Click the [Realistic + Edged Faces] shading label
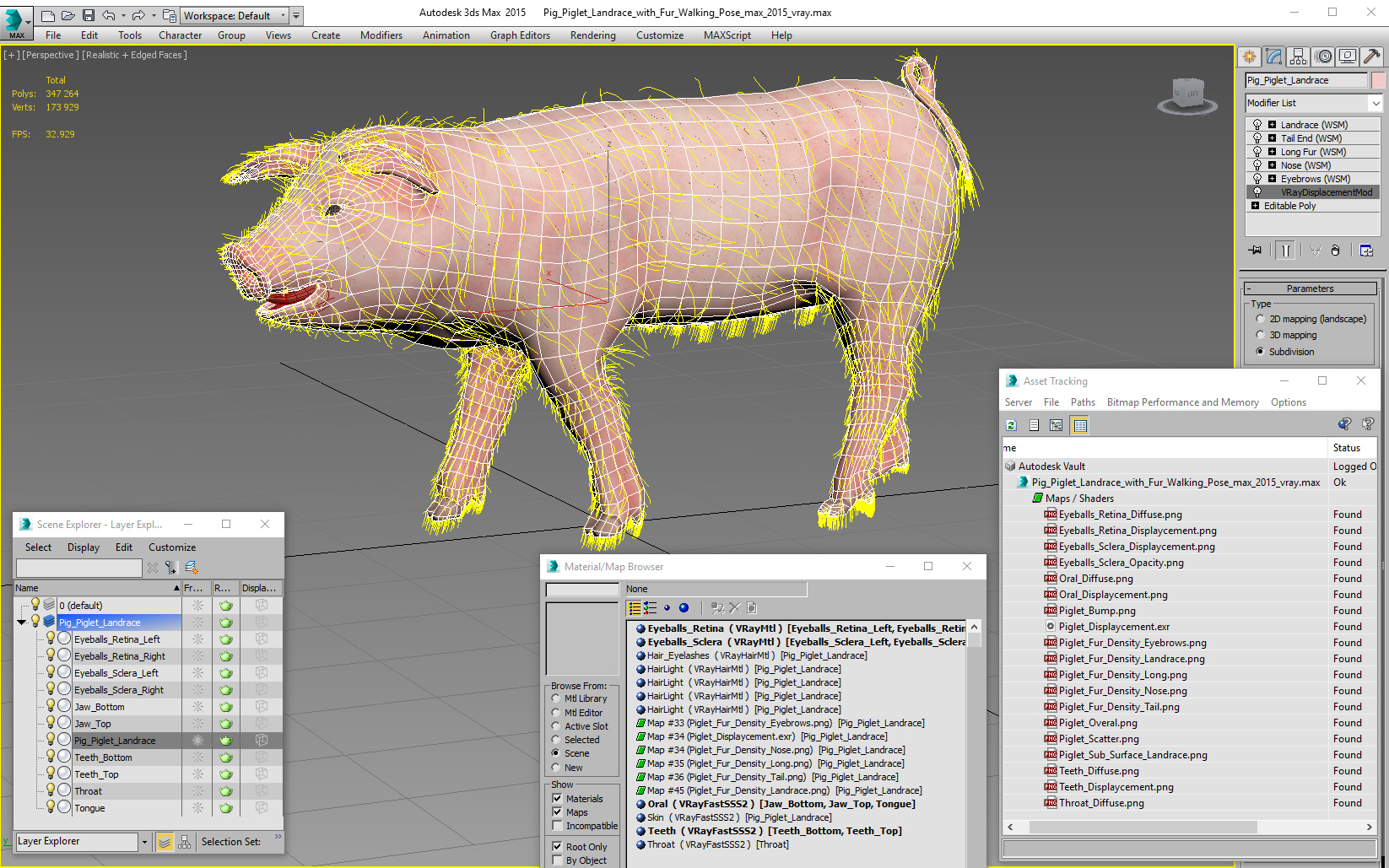This screenshot has width=1389, height=868. 135,55
